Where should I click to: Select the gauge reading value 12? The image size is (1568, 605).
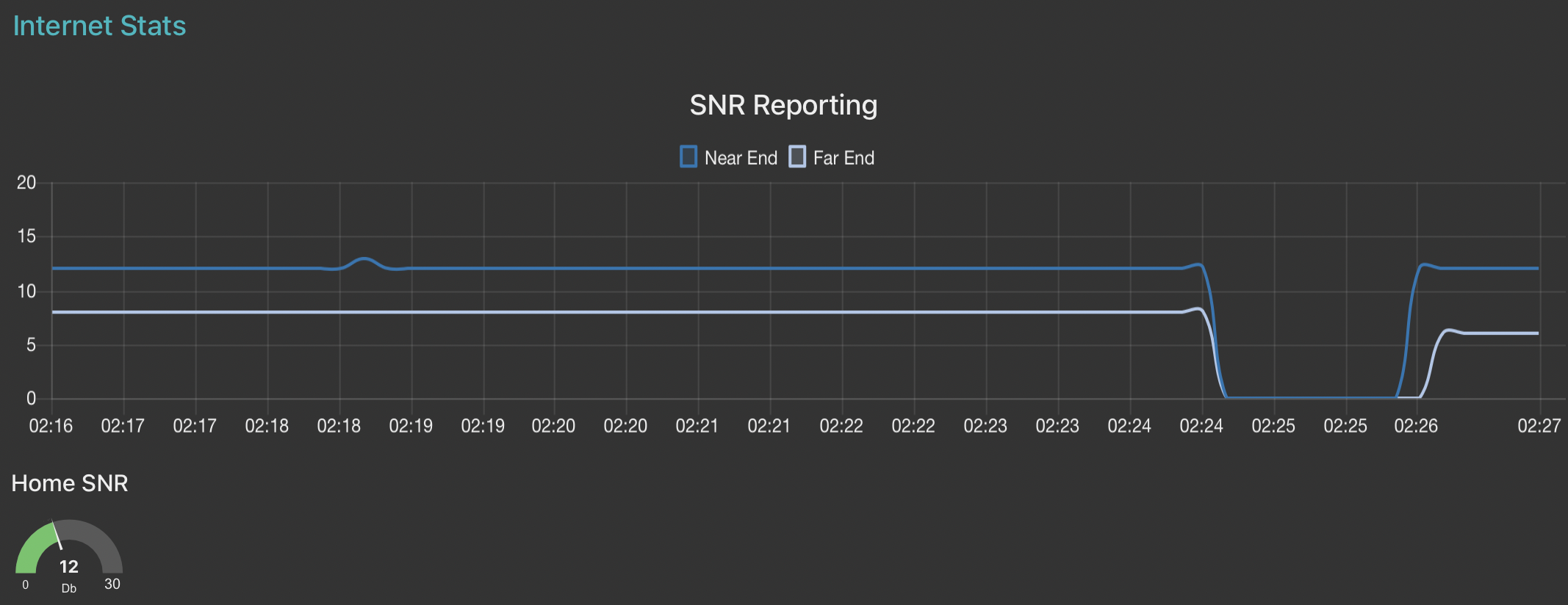tap(69, 567)
